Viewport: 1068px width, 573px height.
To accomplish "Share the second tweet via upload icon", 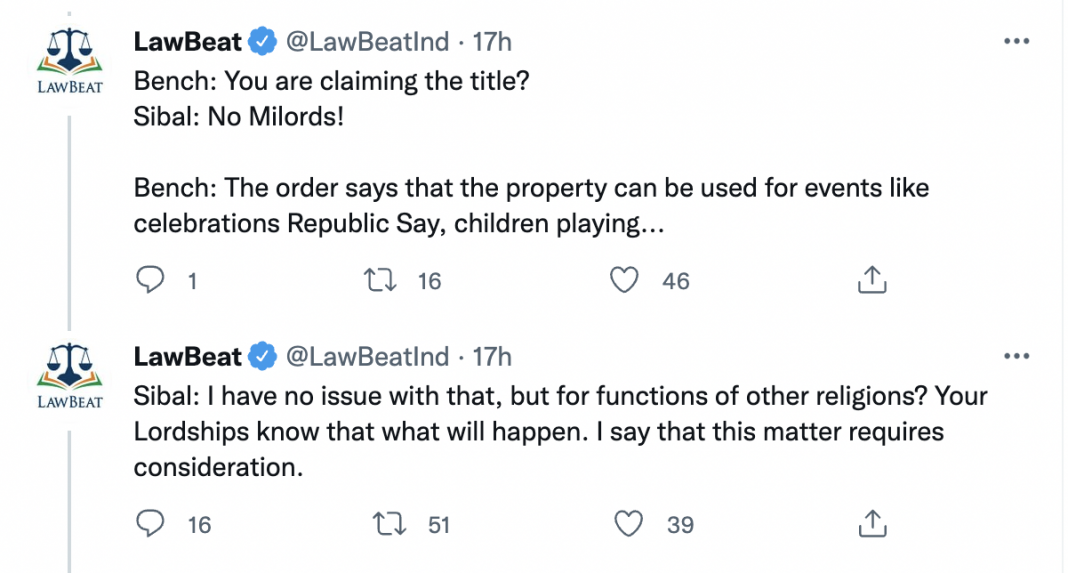I will (872, 523).
